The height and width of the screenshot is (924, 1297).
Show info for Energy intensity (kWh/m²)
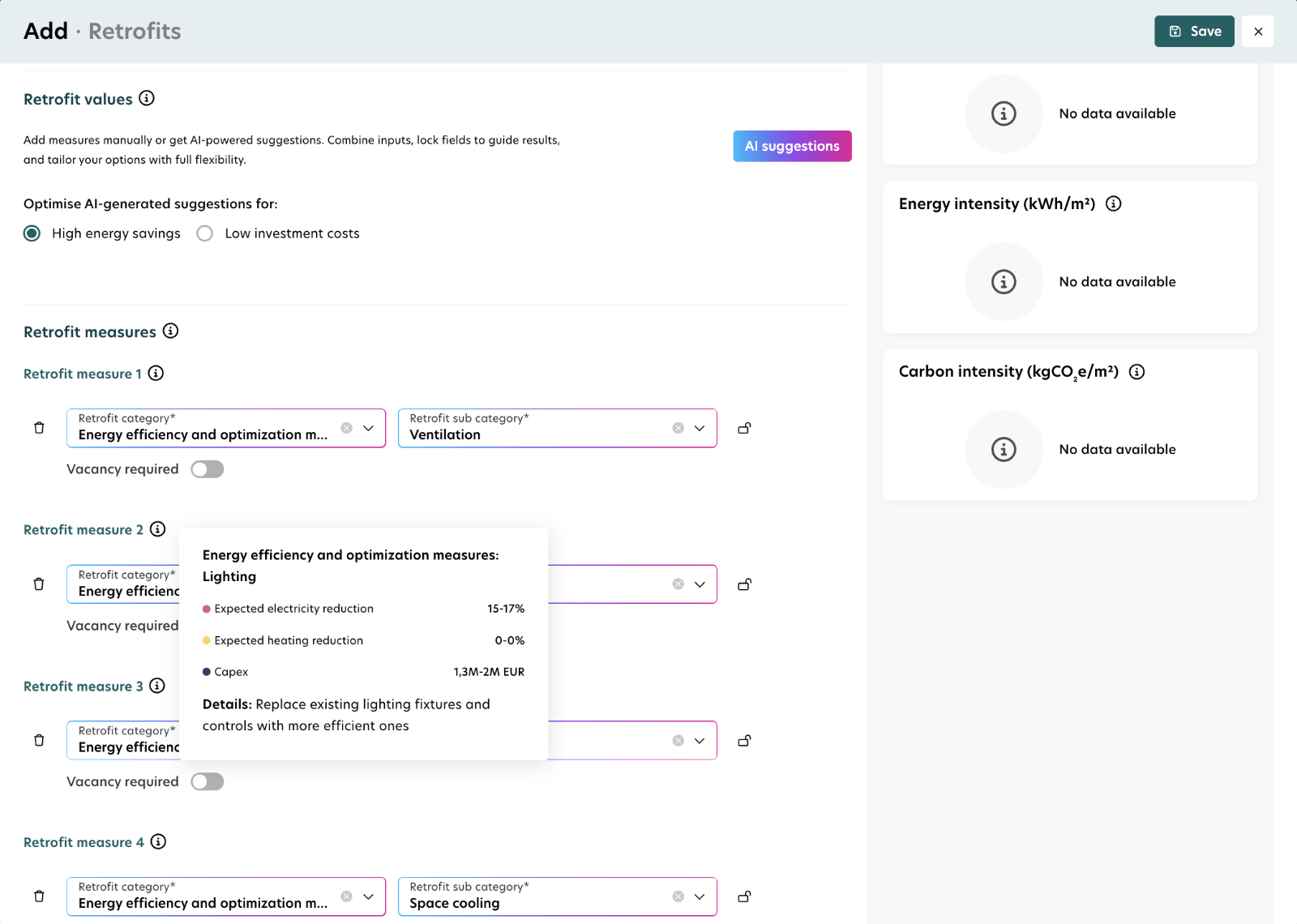[x=1114, y=203]
